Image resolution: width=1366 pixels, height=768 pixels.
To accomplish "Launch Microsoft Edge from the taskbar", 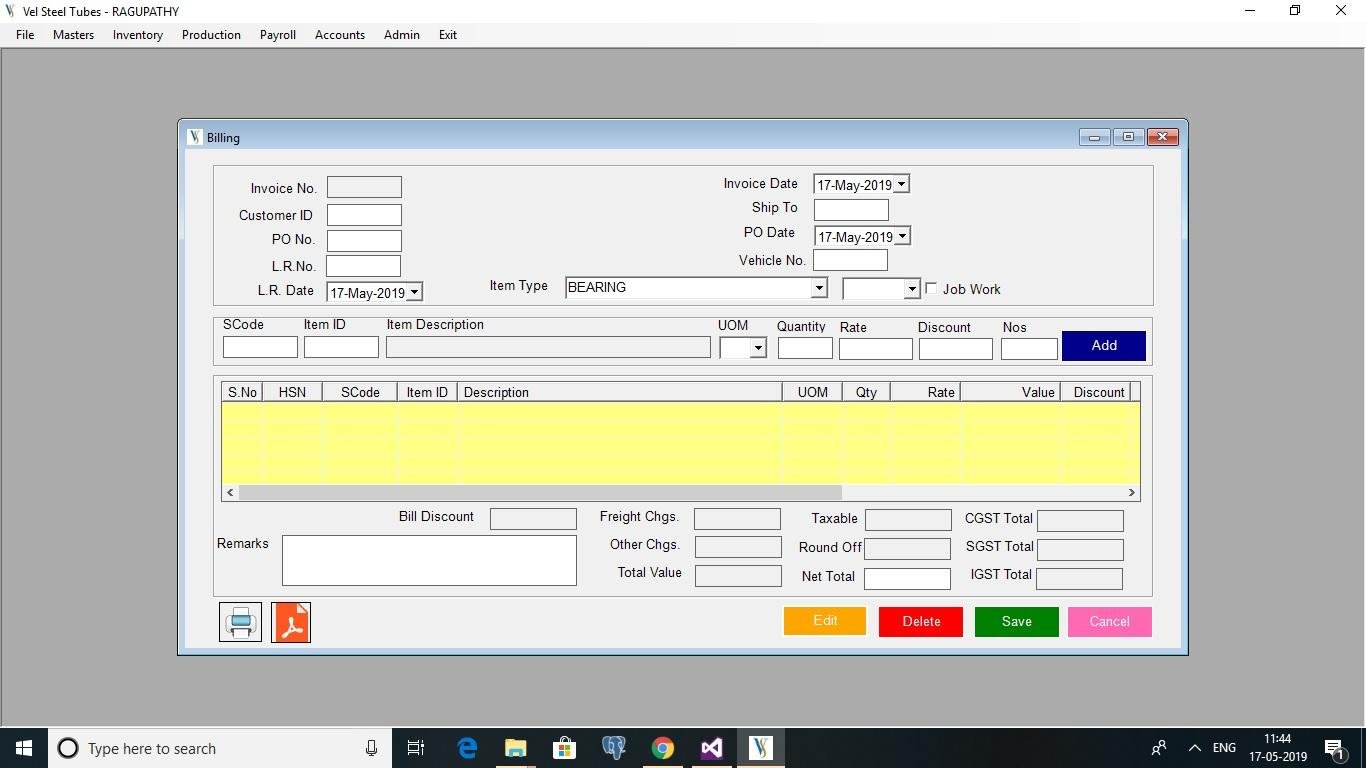I will click(x=467, y=748).
